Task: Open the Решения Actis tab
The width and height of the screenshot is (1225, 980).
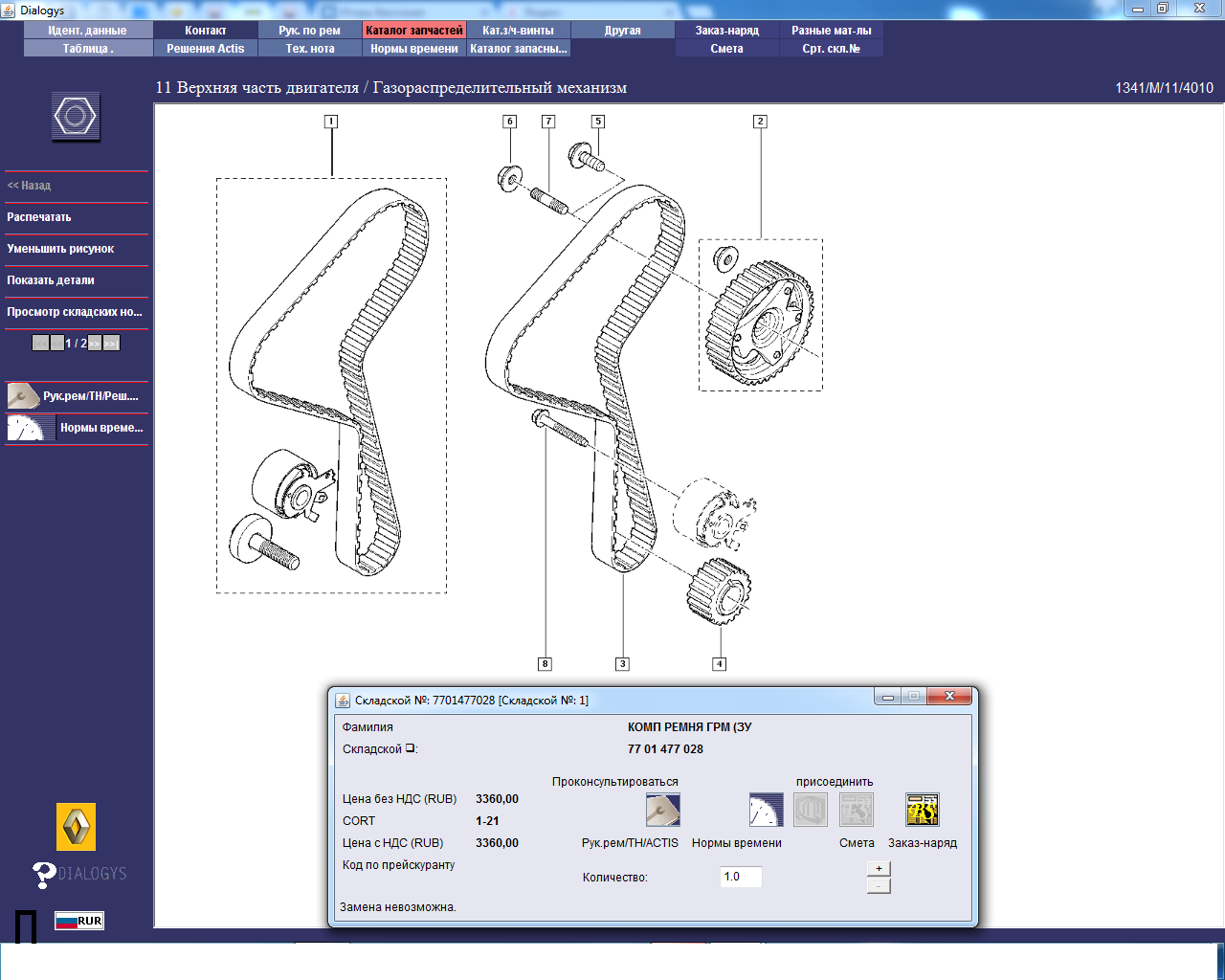Action: [x=206, y=49]
